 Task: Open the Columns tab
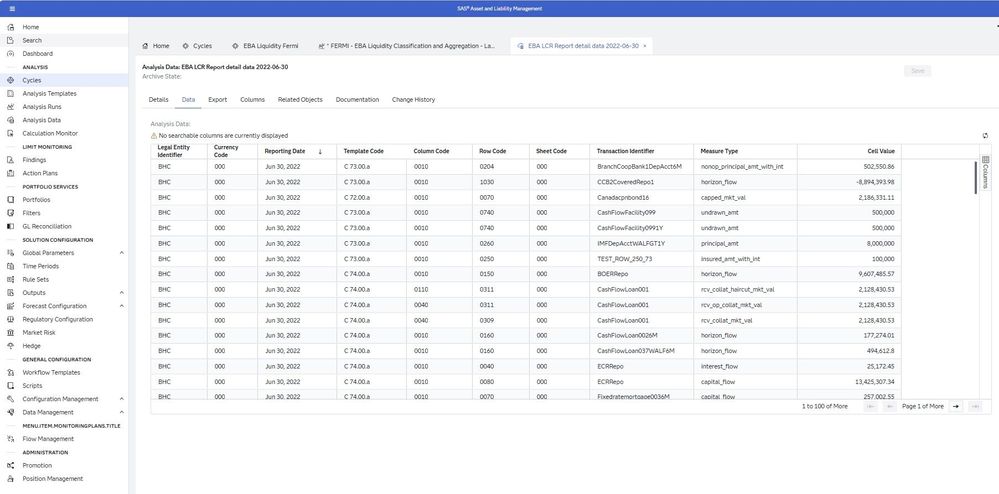click(252, 100)
